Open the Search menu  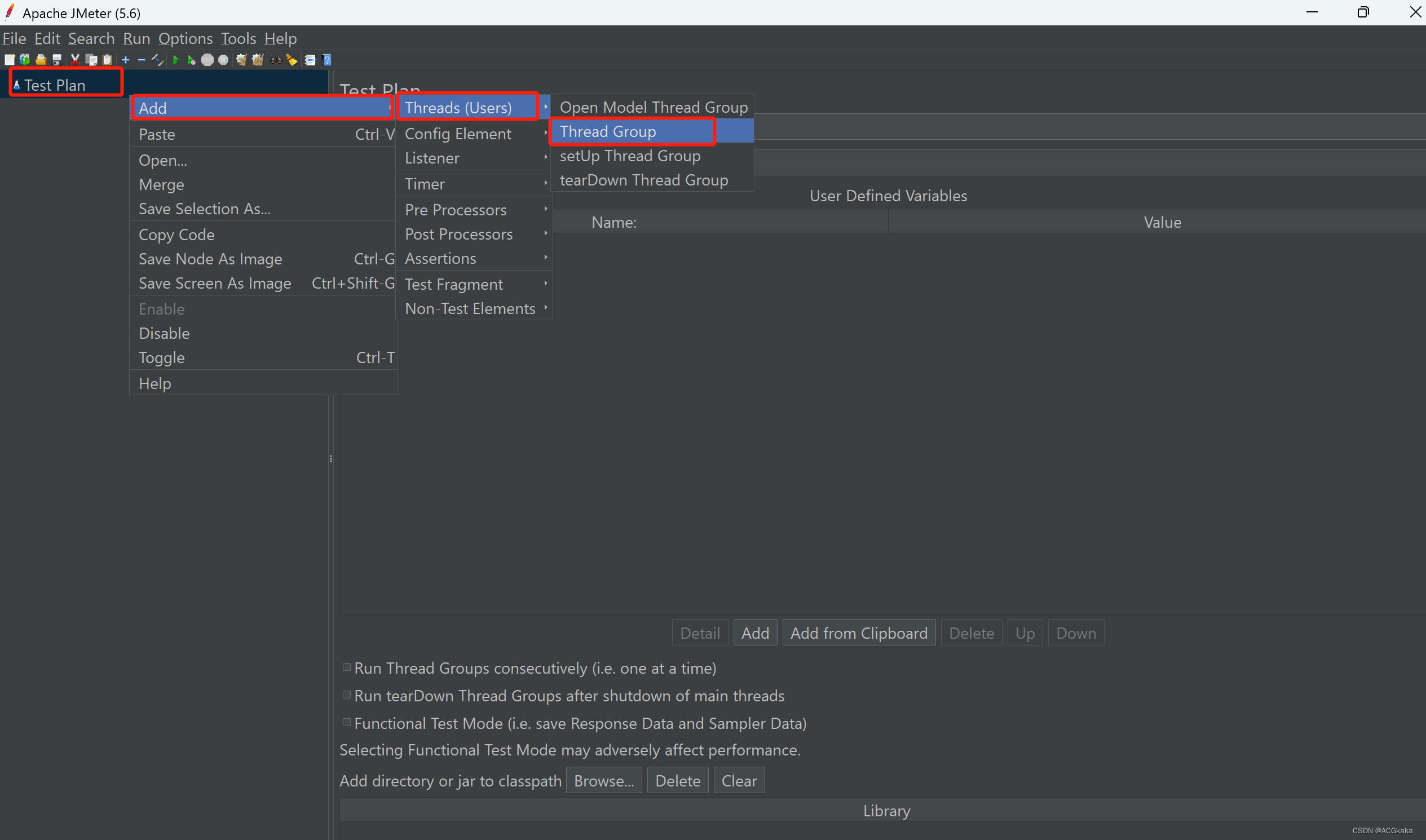pyautogui.click(x=91, y=38)
